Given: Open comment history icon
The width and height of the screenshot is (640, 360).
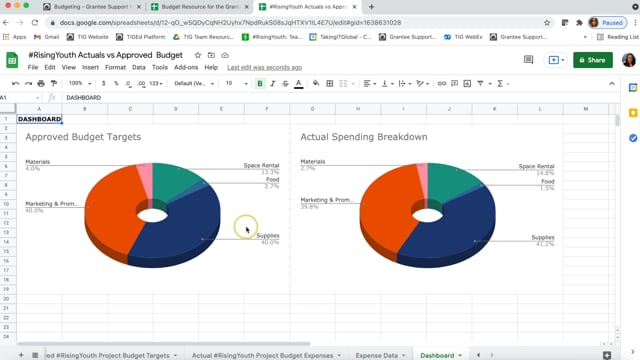Looking at the screenshot, I should tap(529, 60).
